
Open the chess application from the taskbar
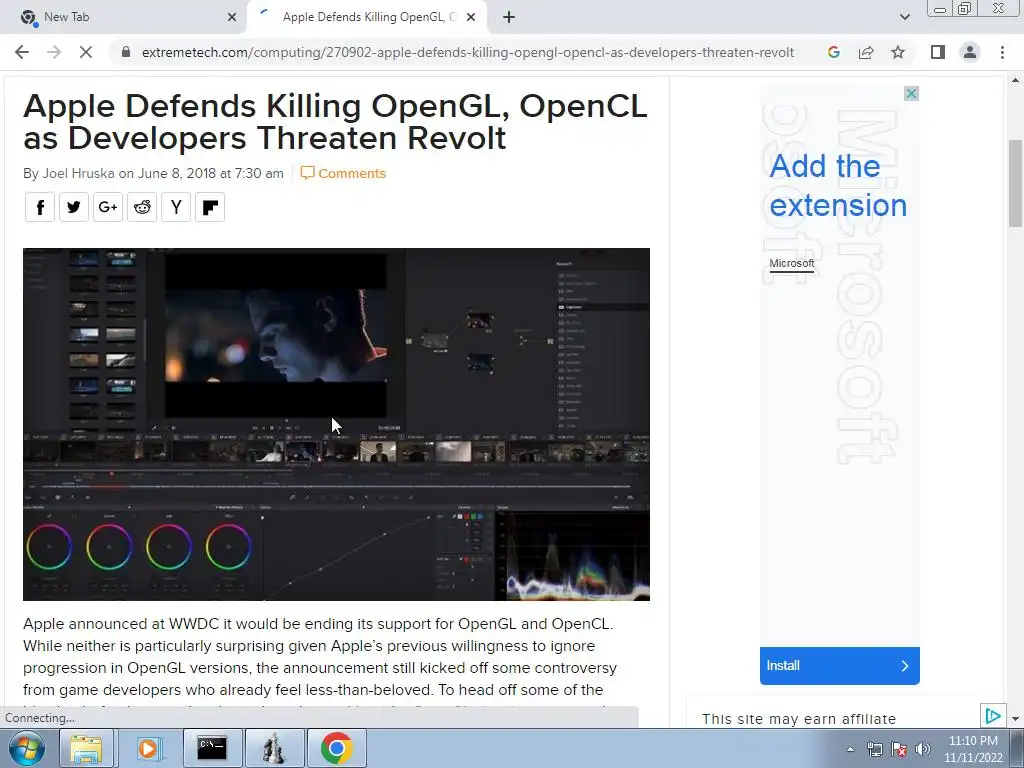click(x=274, y=748)
